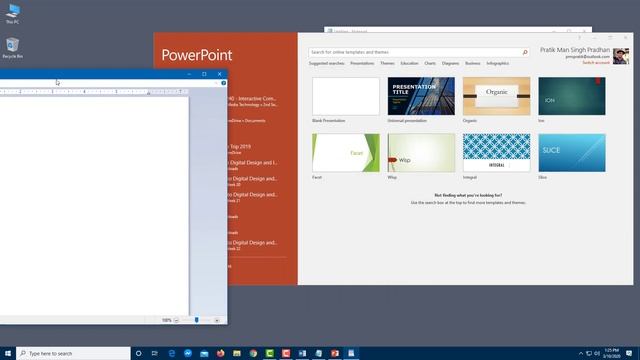
Task: Click the taskbar 'Type here to search' box
Action: [x=73, y=353]
